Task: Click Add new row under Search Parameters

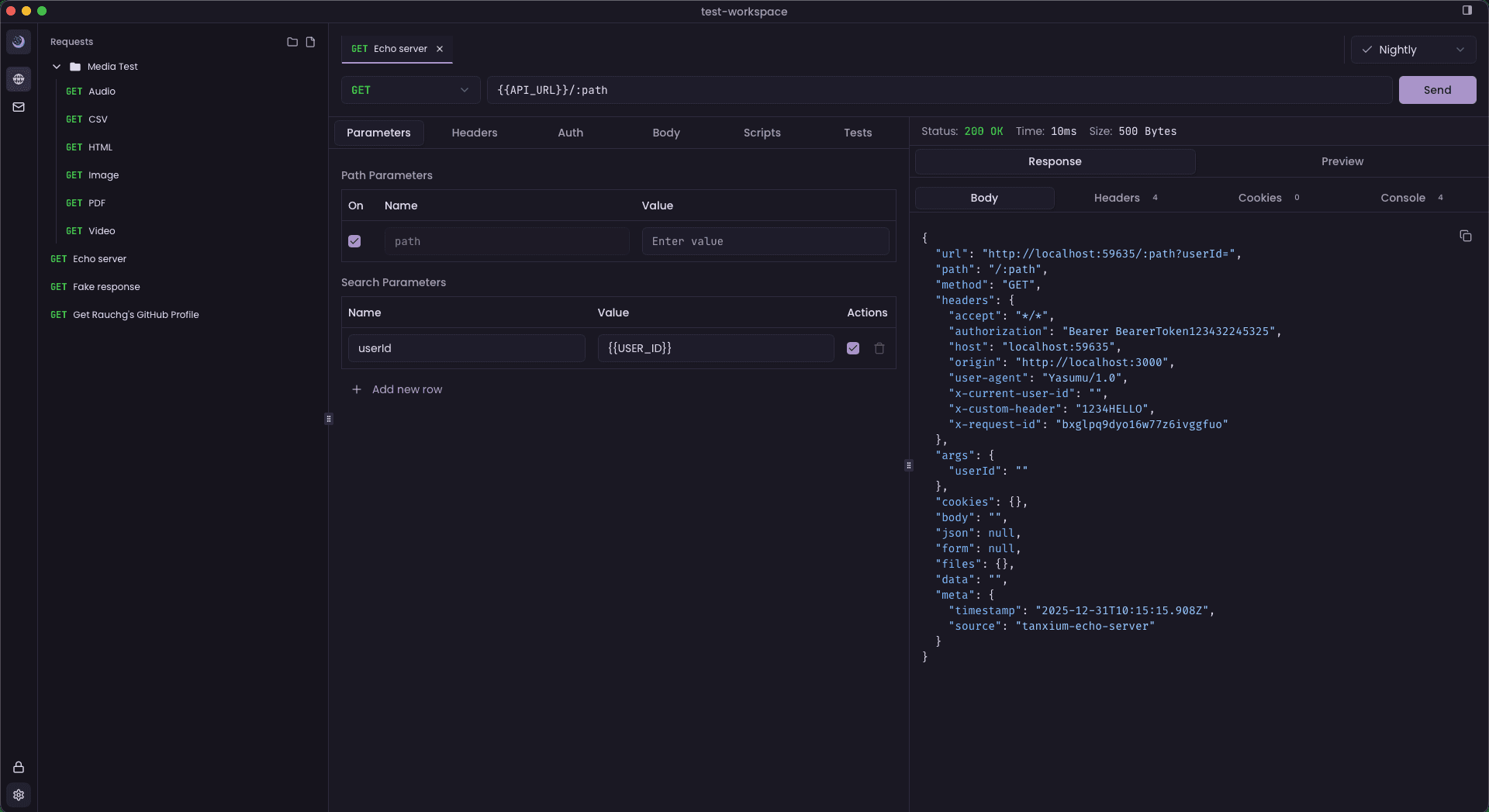Action: [x=398, y=389]
